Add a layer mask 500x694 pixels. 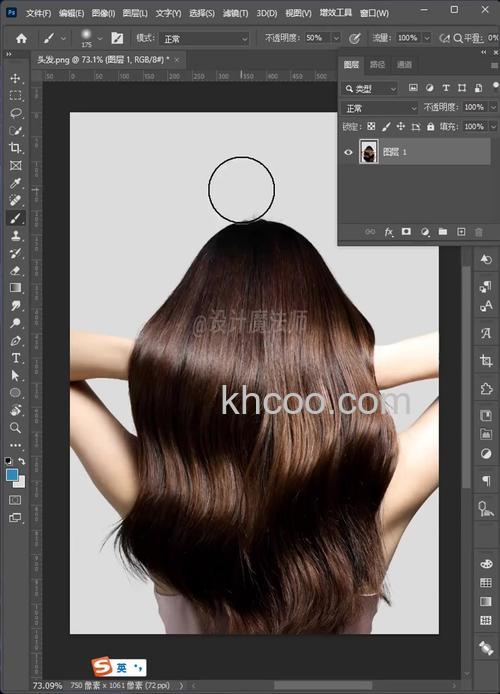406,232
